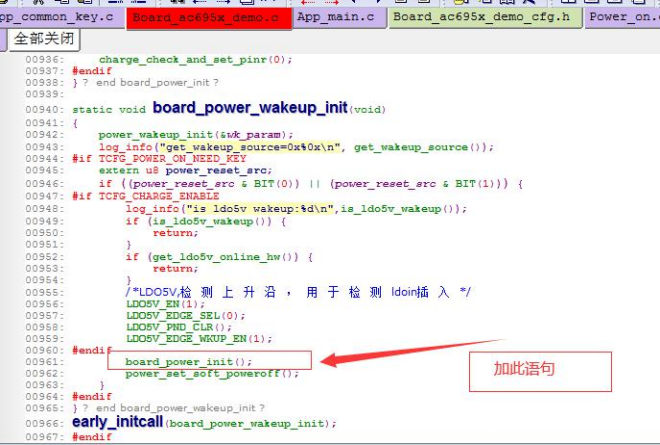Click the return statement on line 953
Viewport: 660px width, 445px height.
(175, 268)
